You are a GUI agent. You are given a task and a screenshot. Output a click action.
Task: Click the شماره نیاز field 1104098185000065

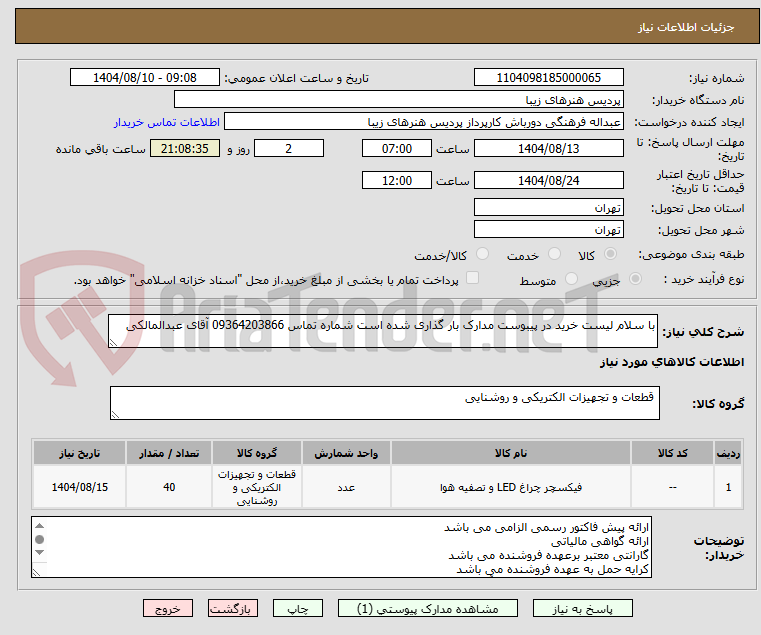click(548, 78)
